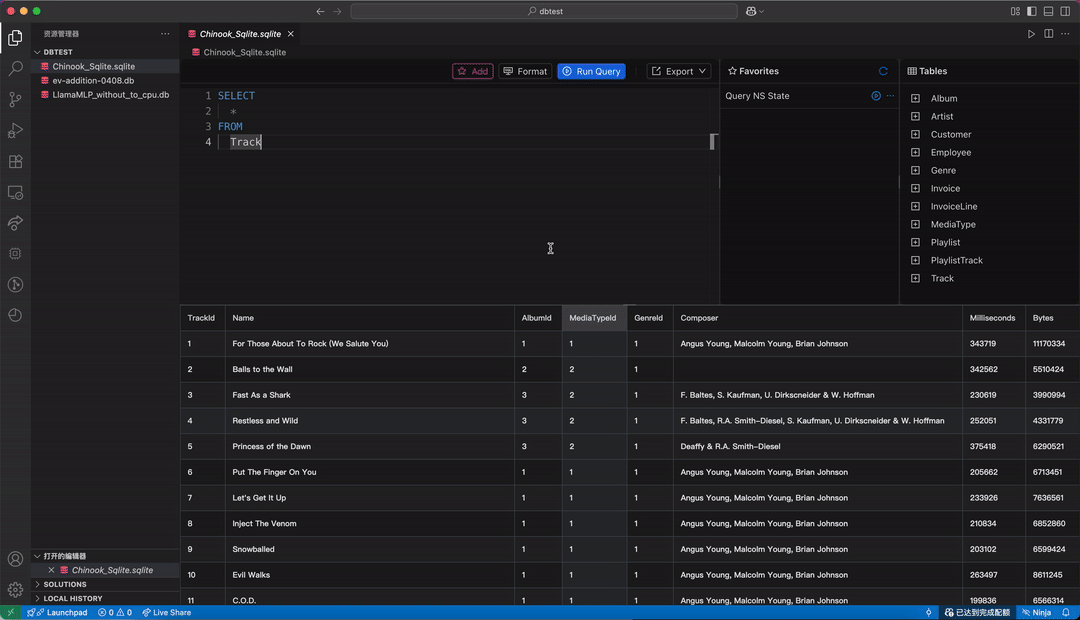Screen dimensions: 1080x620
Task: Click the Run Query button
Action: coord(592,71)
